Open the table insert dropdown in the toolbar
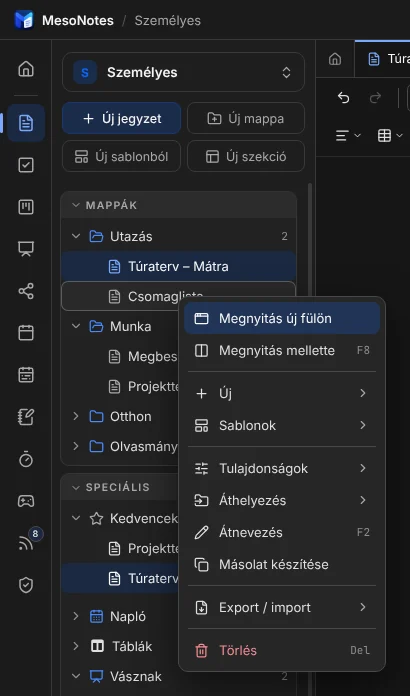The height and width of the screenshot is (696, 410). tap(390, 136)
